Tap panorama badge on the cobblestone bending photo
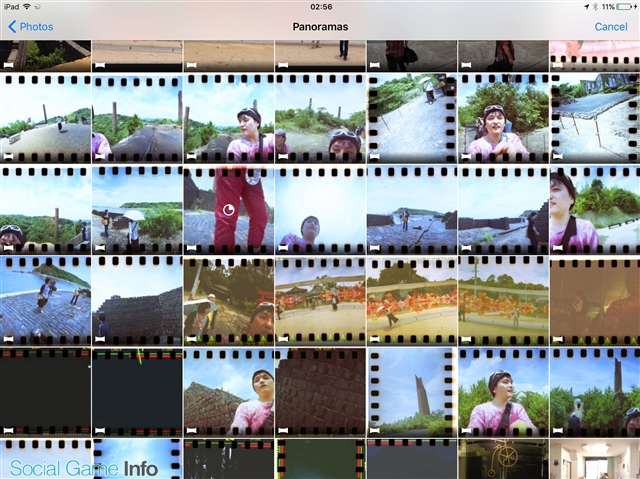The image size is (640, 479). coord(9,339)
